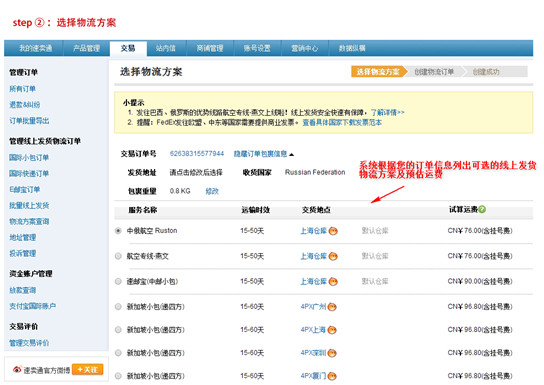Select 速邮宝(中邮小包) radio button
Screen dimensions: 544x385
pos(118,281)
